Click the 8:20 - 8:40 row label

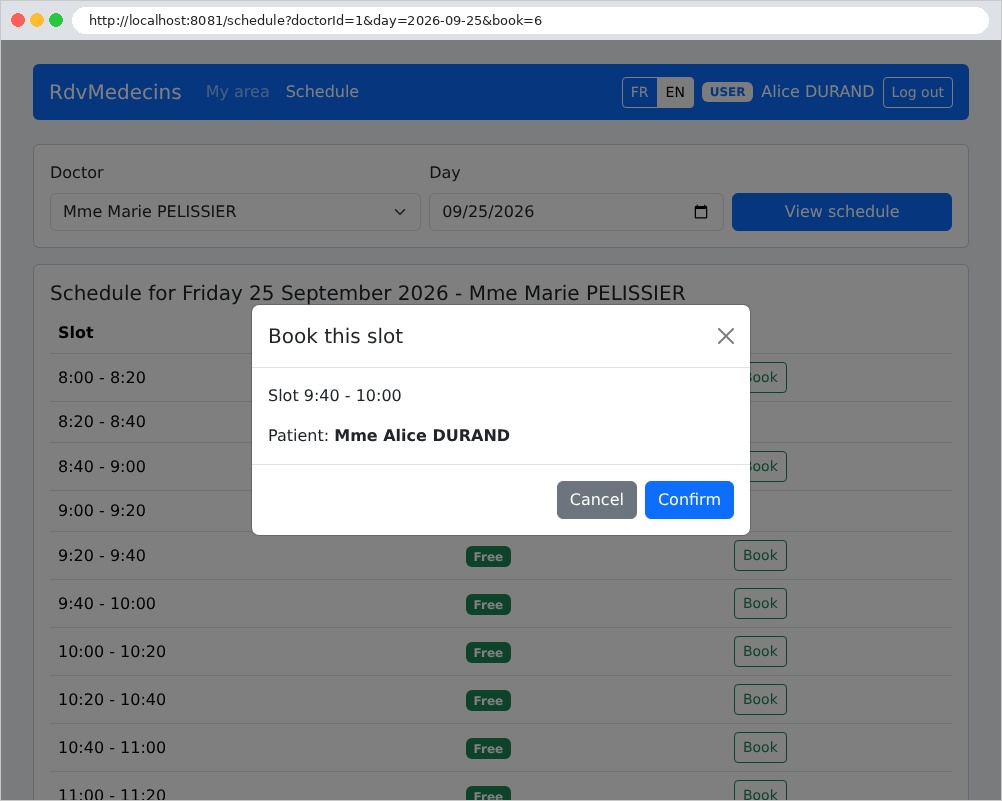102,422
